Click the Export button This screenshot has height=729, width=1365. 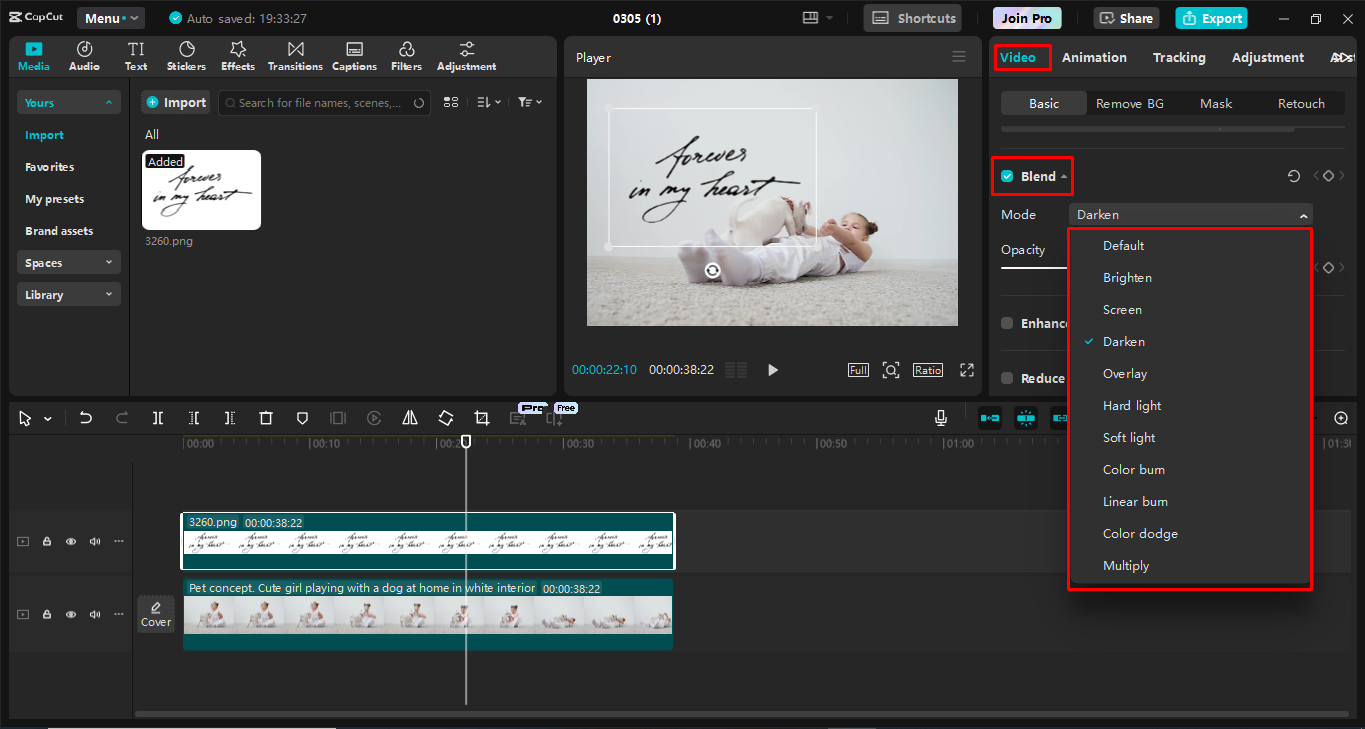pyautogui.click(x=1210, y=18)
